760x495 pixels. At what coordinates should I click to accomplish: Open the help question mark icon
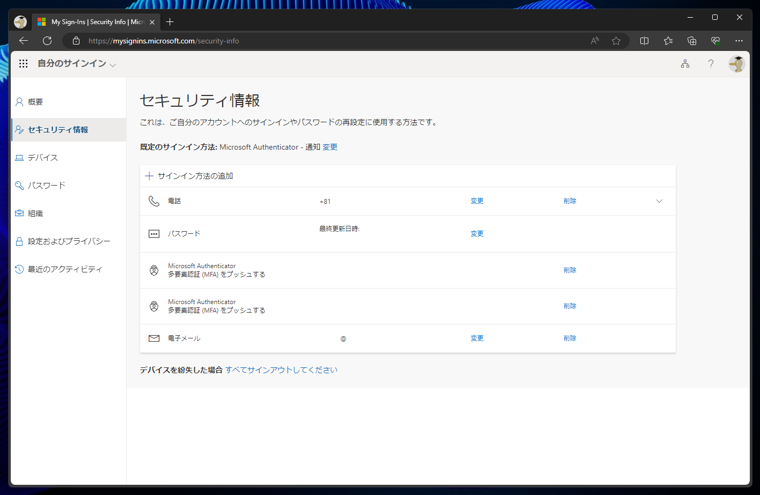tap(711, 64)
